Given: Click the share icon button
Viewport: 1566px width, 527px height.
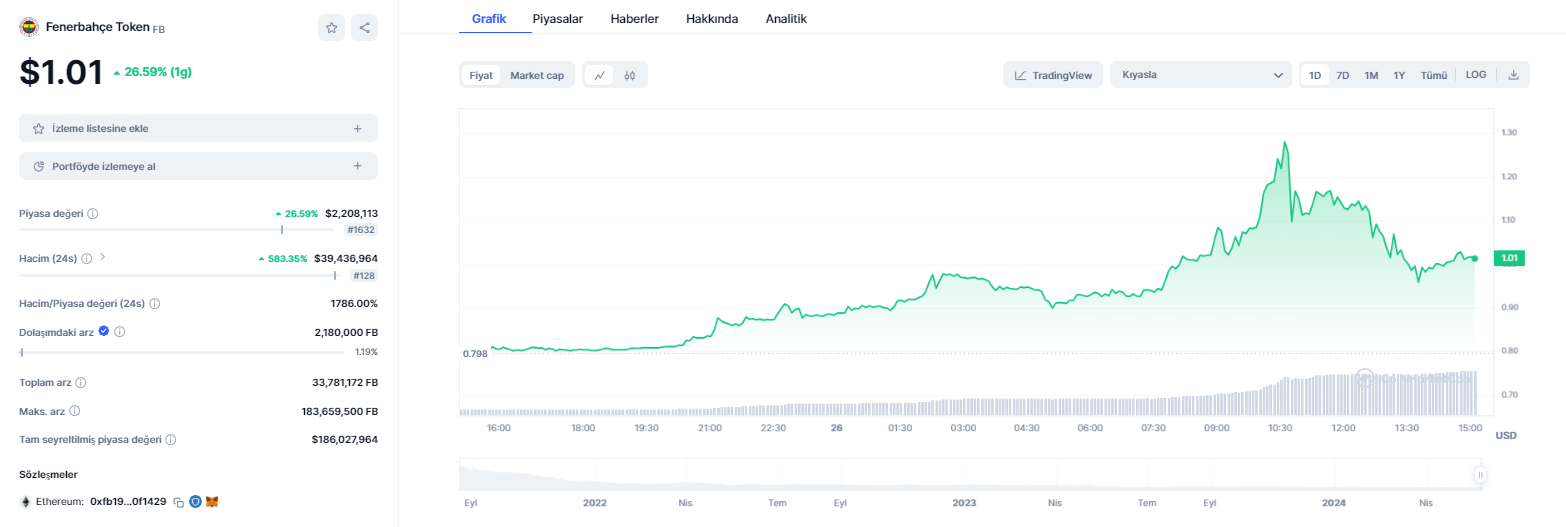Looking at the screenshot, I should (364, 28).
